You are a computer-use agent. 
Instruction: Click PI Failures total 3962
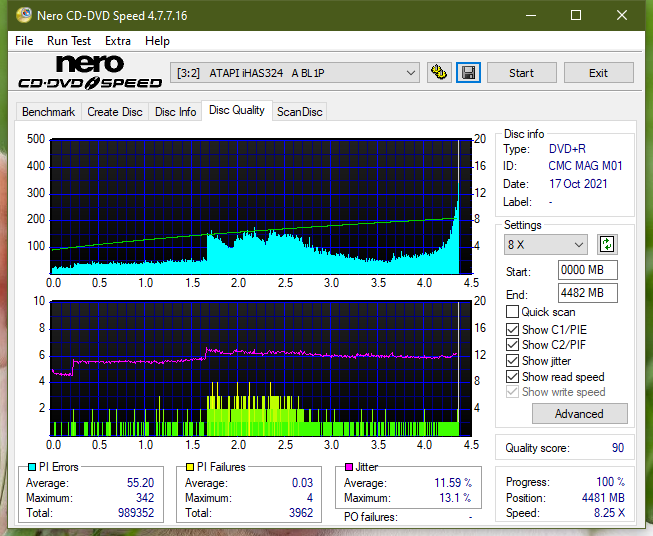[301, 513]
